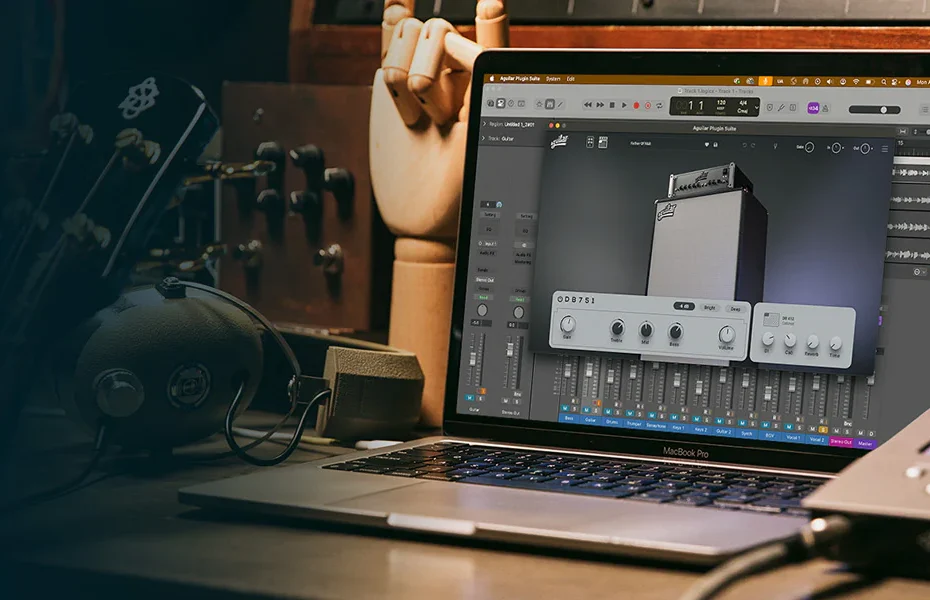Click the Gain knob on the DB751
Viewport: 930px width, 600px height.
(x=568, y=324)
